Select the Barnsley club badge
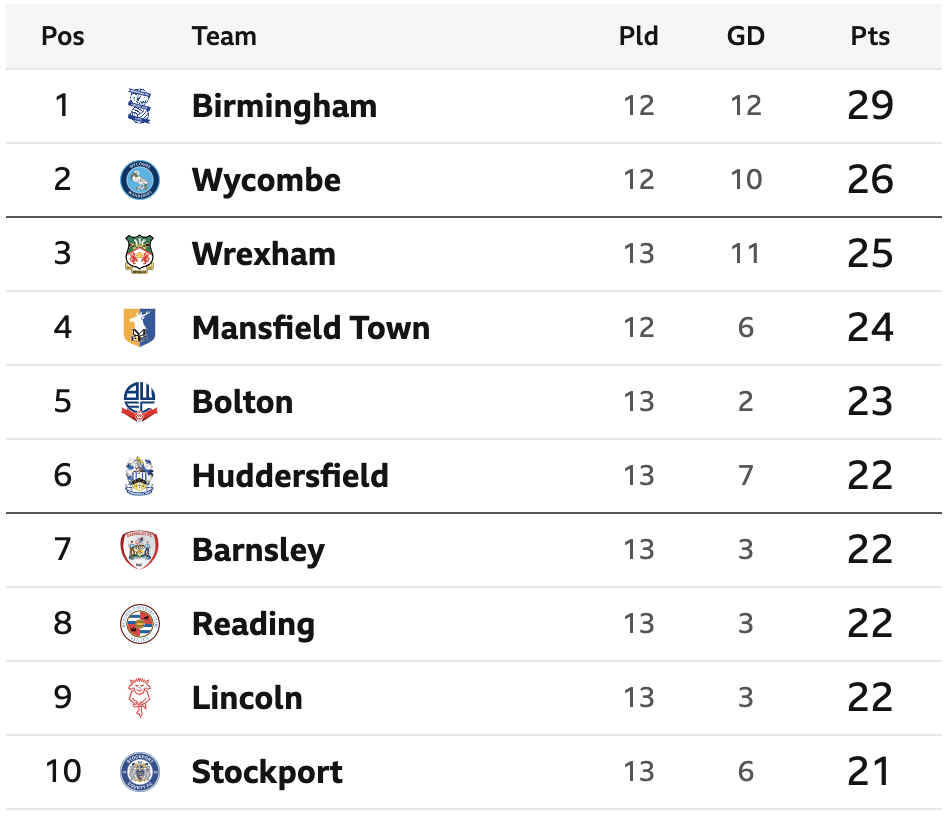Image resolution: width=952 pixels, height=818 pixels. click(140, 550)
